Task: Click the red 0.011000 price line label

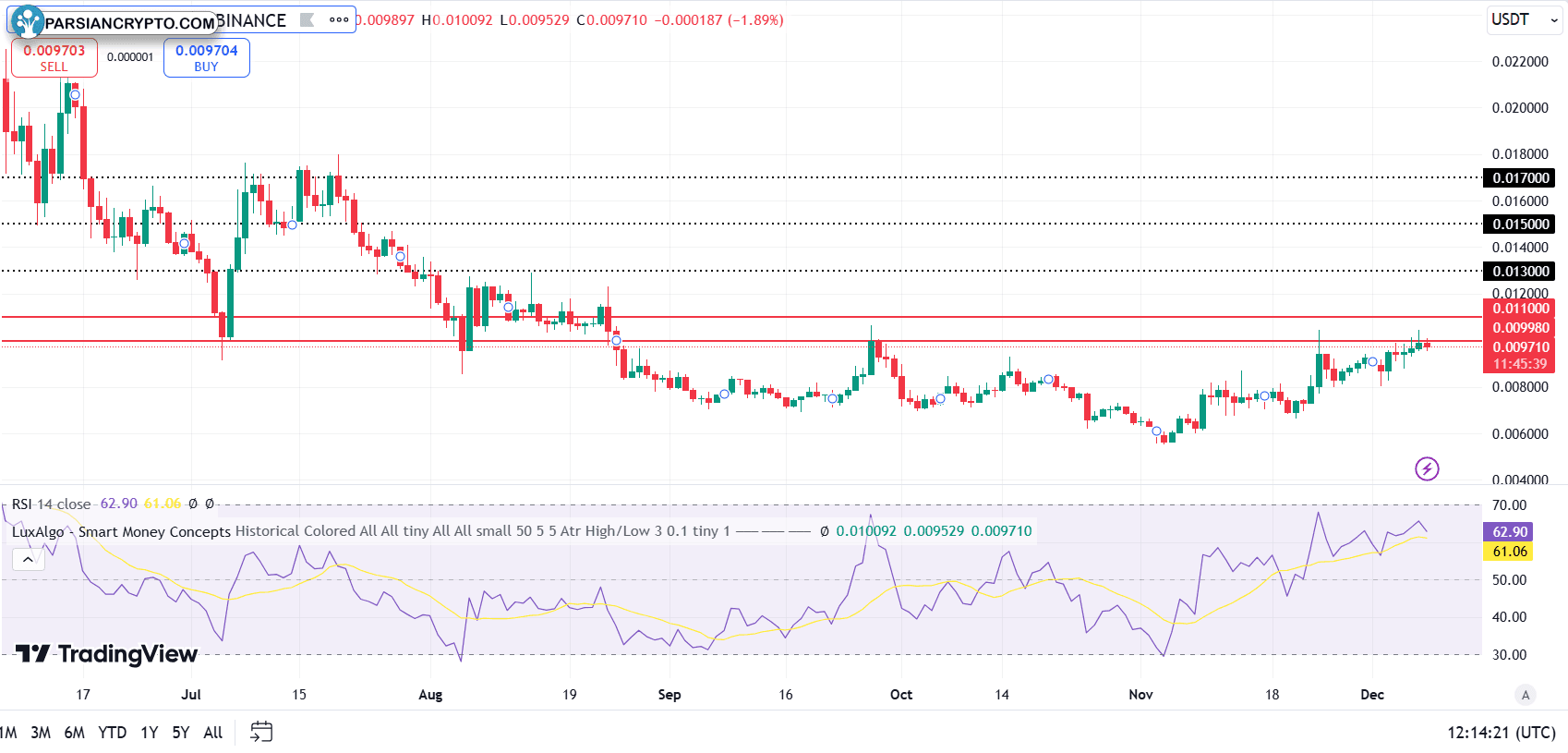Action: (1519, 309)
